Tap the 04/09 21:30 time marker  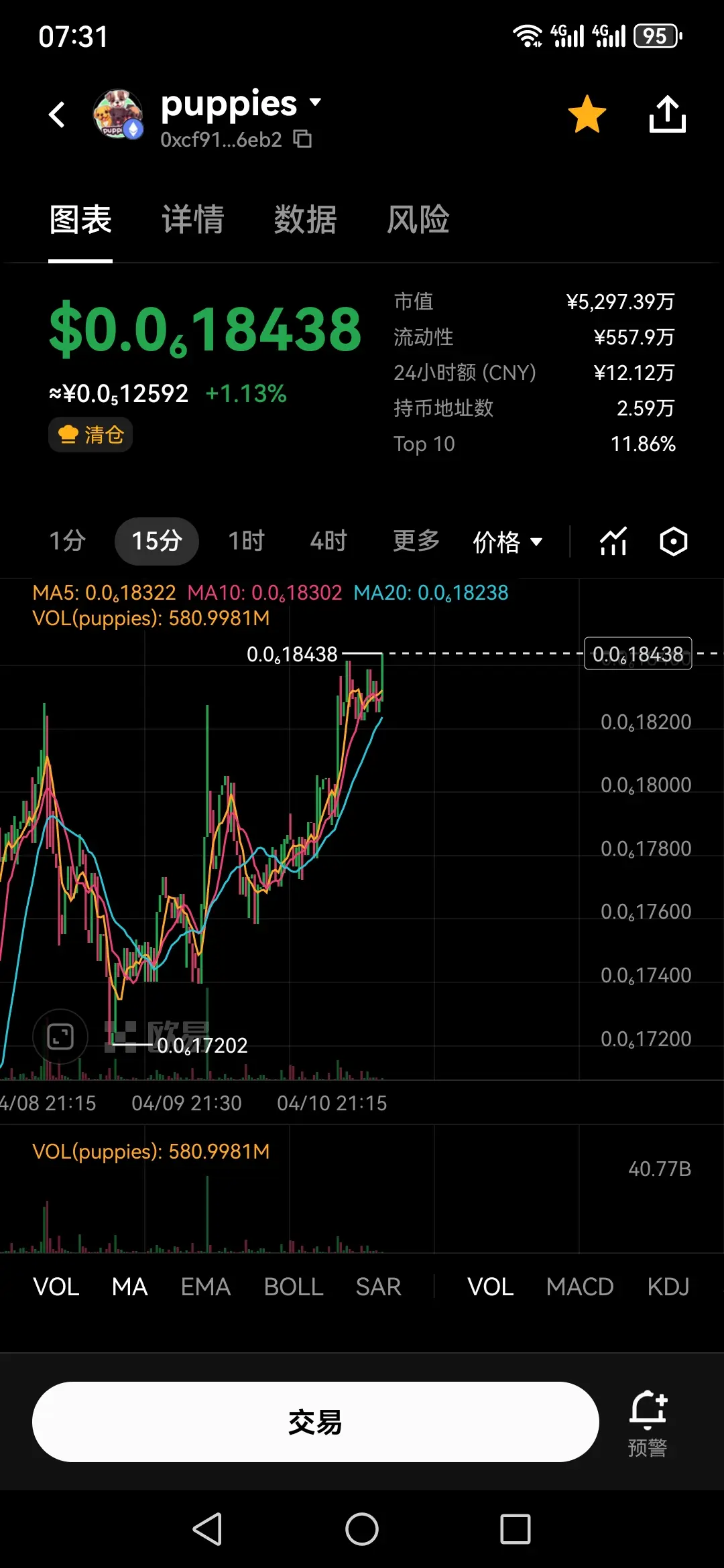coord(186,1103)
